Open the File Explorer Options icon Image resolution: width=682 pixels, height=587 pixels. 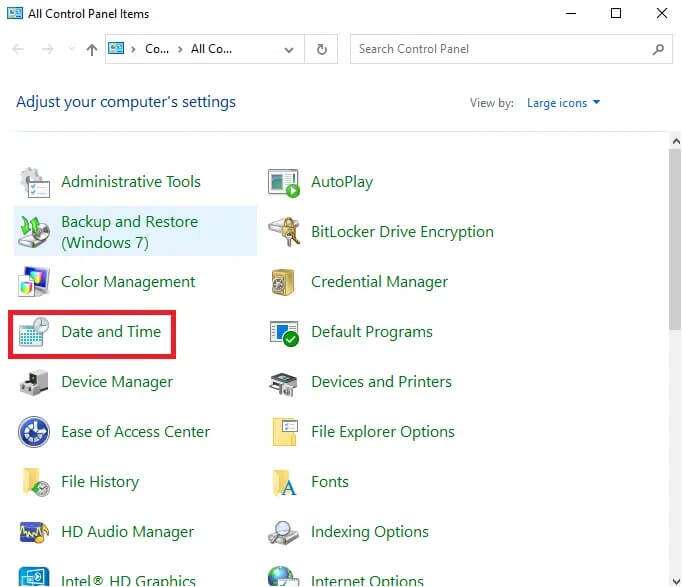pyautogui.click(x=285, y=432)
